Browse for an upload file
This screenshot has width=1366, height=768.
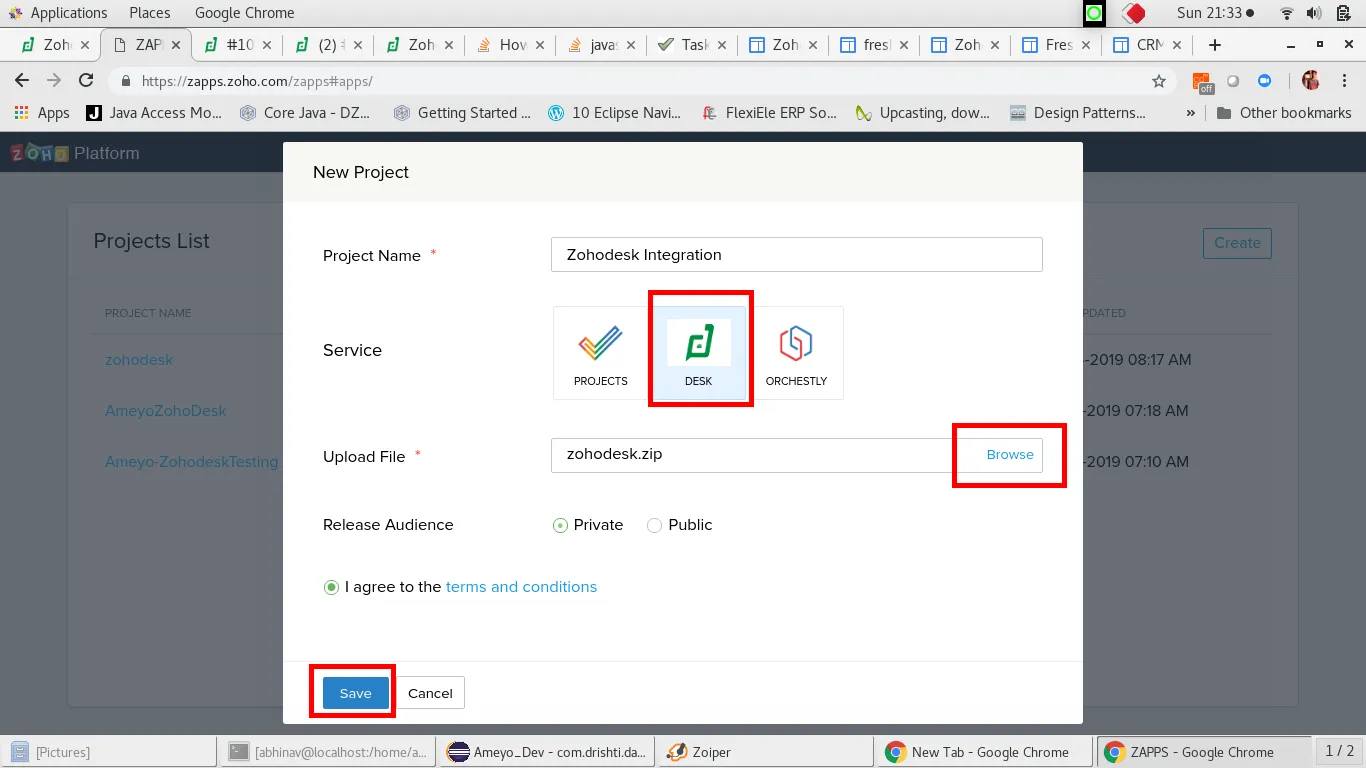[x=1010, y=454]
